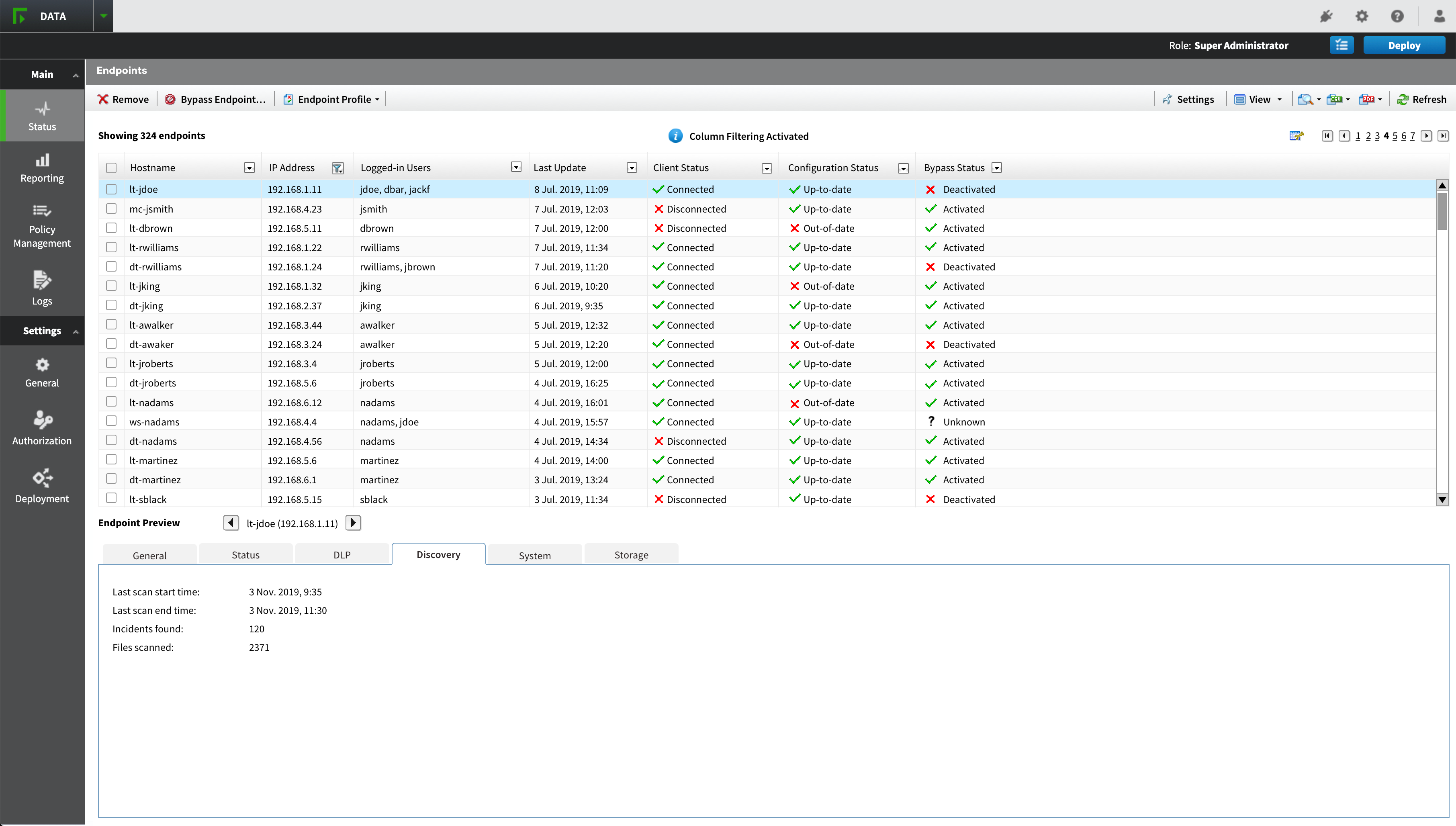This screenshot has width=1456, height=826.
Task: Switch to DLP tab in Endpoint Preview
Action: tap(341, 555)
